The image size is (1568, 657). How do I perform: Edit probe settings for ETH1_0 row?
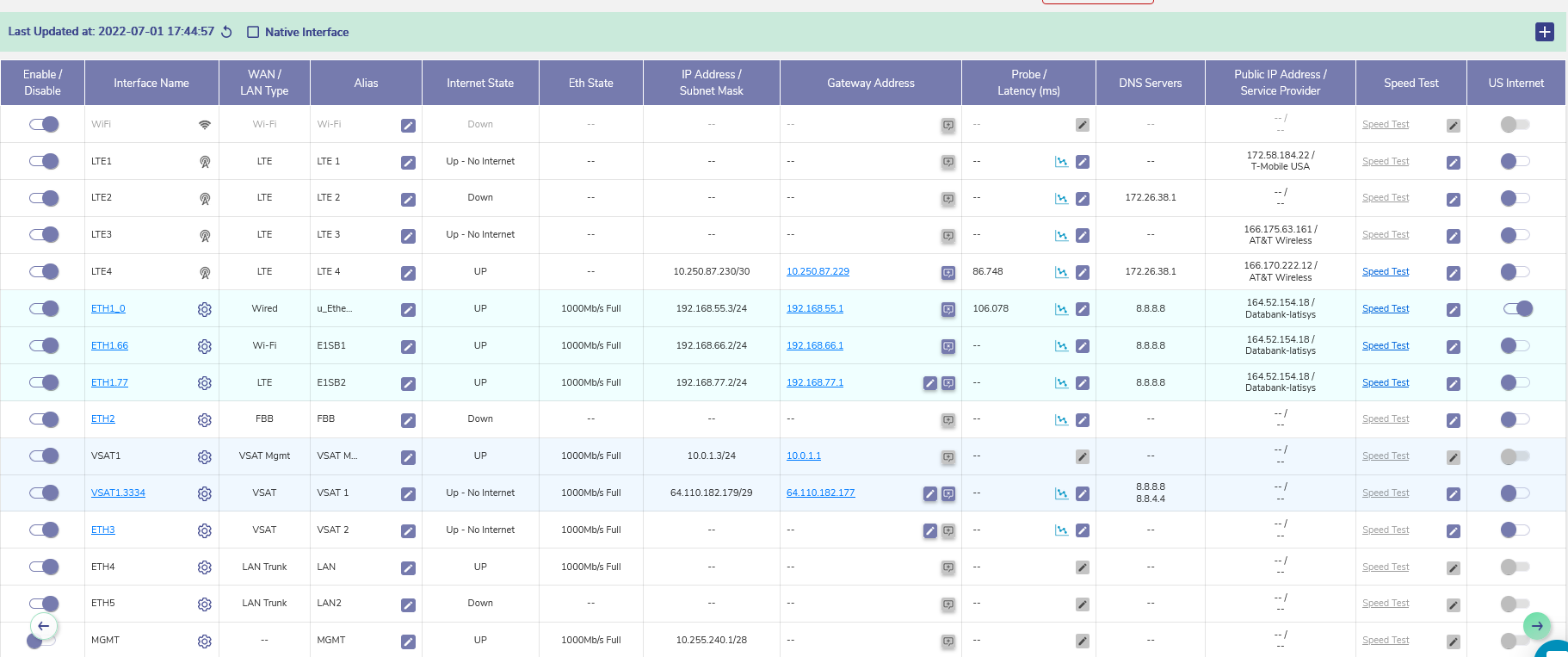click(x=1083, y=309)
